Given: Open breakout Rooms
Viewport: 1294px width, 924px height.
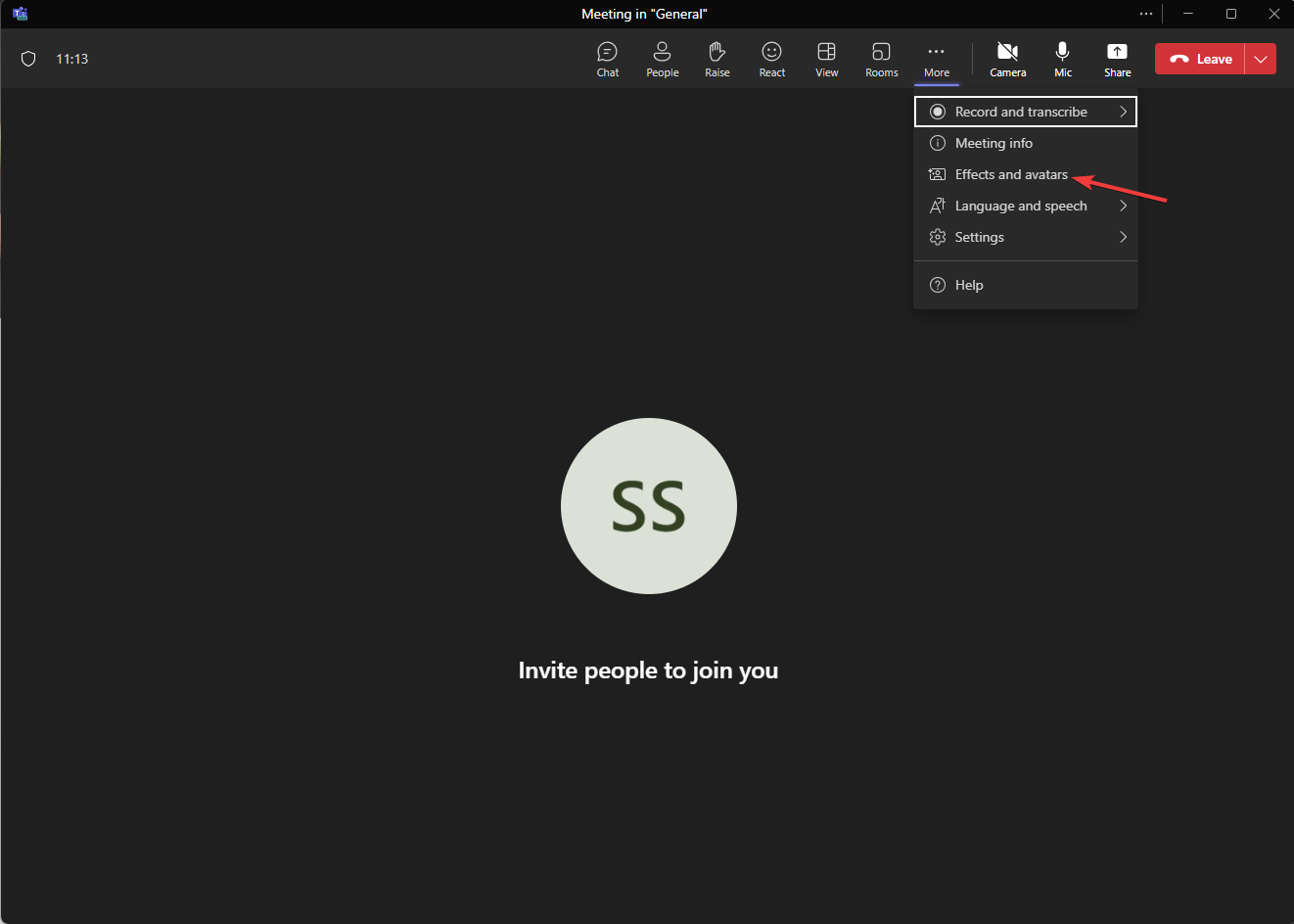Looking at the screenshot, I should 881,59.
